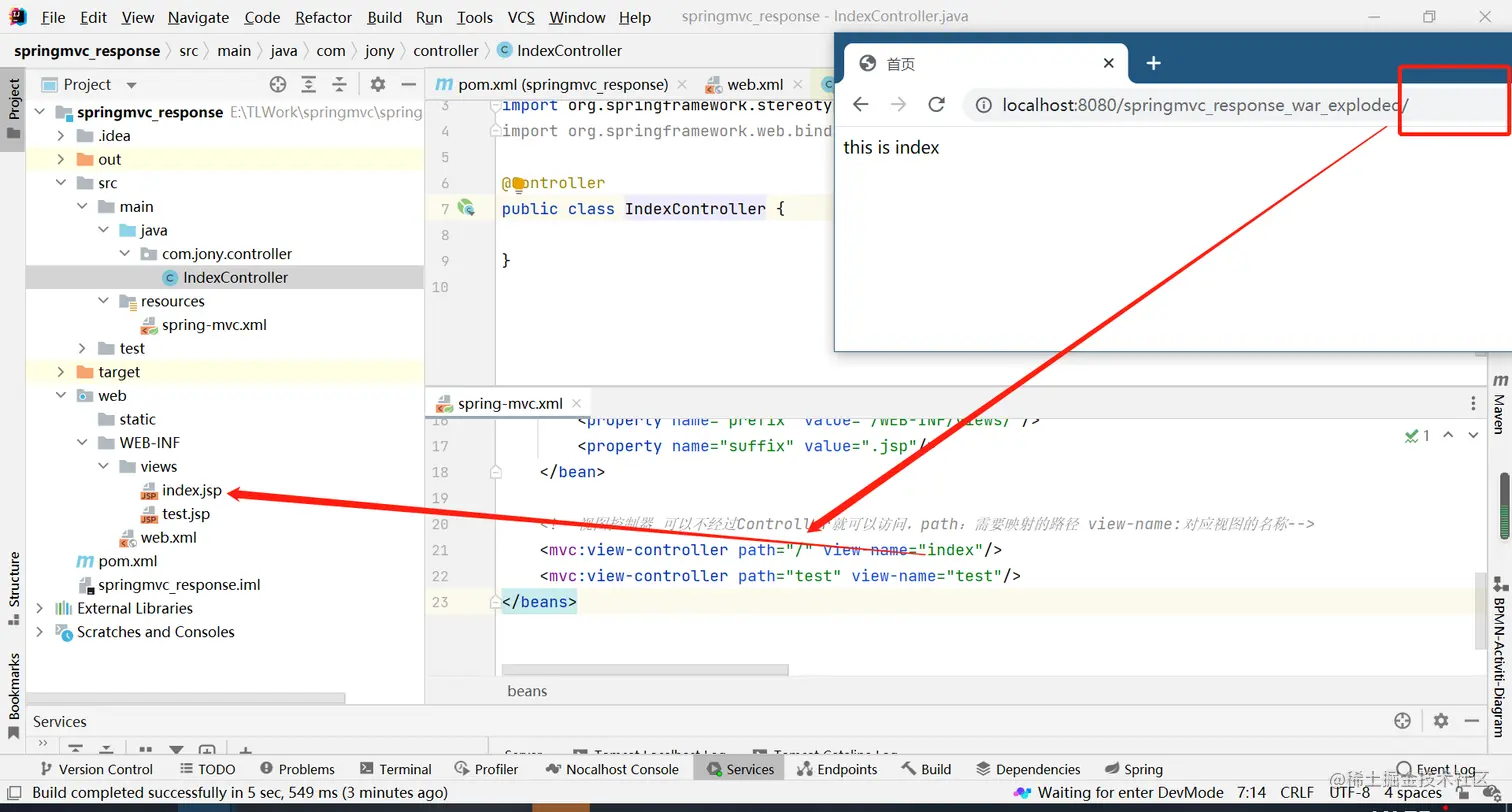The height and width of the screenshot is (812, 1512).
Task: Open a new tab in the browser
Action: click(x=1153, y=63)
